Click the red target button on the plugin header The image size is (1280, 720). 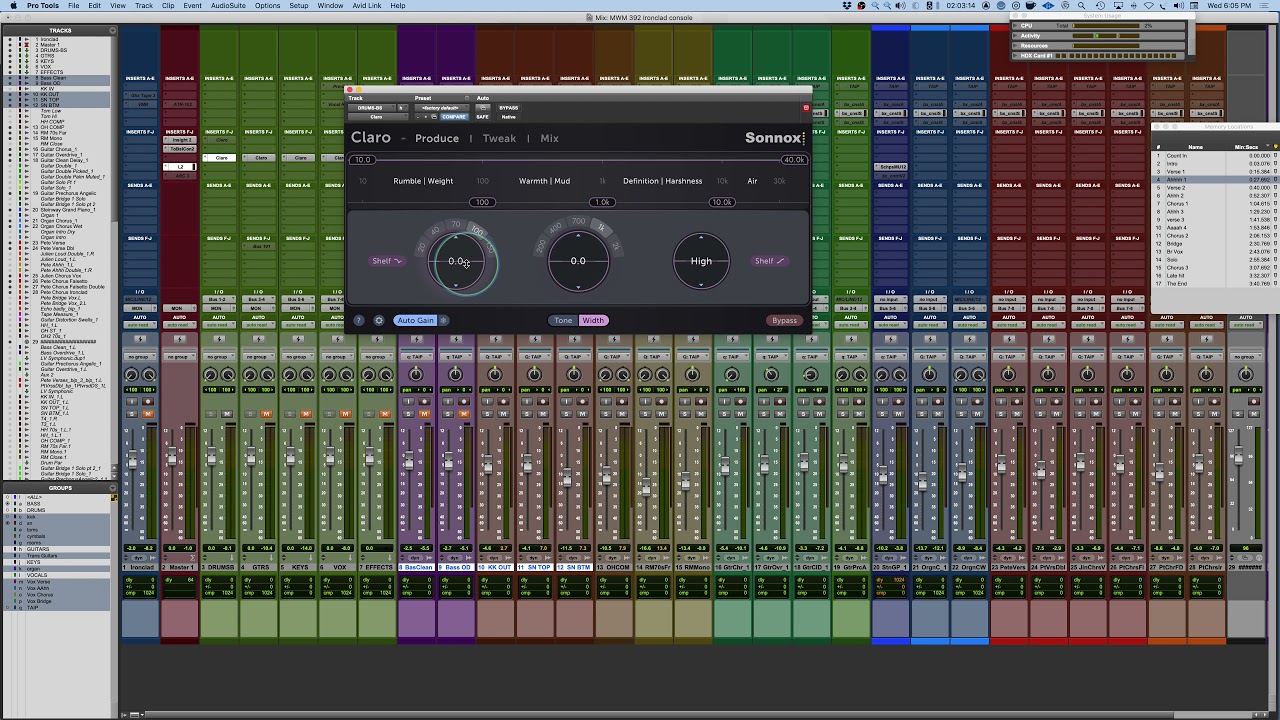(x=806, y=108)
